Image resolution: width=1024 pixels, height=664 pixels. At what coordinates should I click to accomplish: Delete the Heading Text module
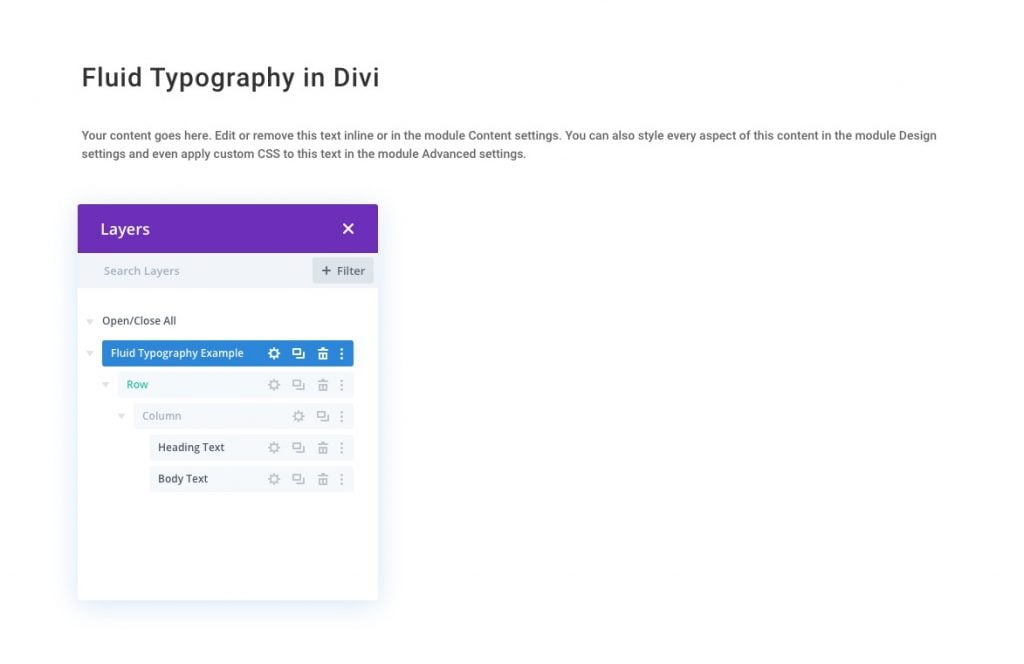(x=322, y=447)
